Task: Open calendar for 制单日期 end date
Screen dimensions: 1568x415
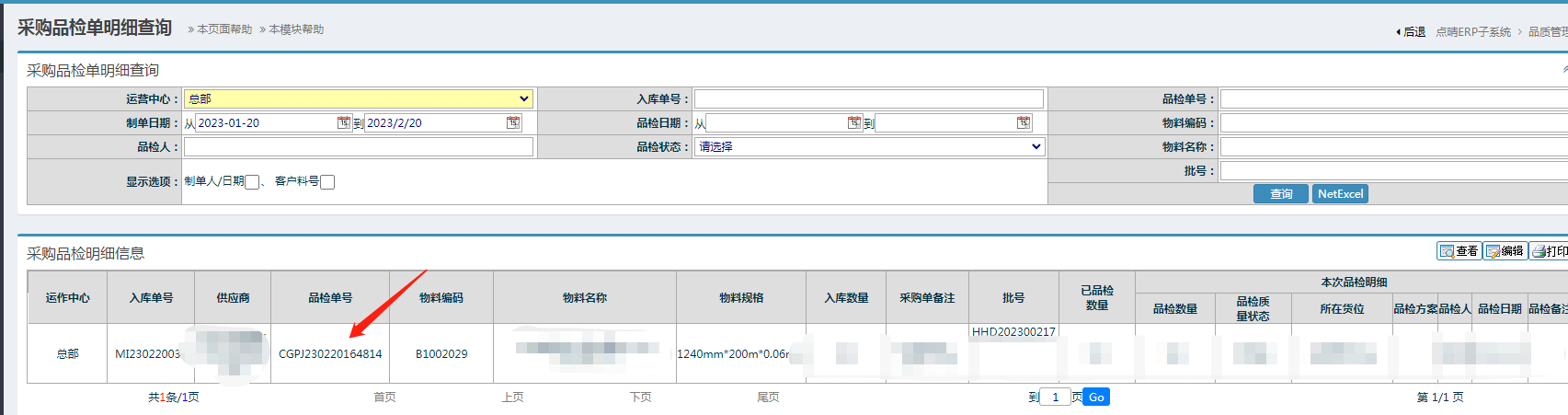Action: click(x=513, y=122)
